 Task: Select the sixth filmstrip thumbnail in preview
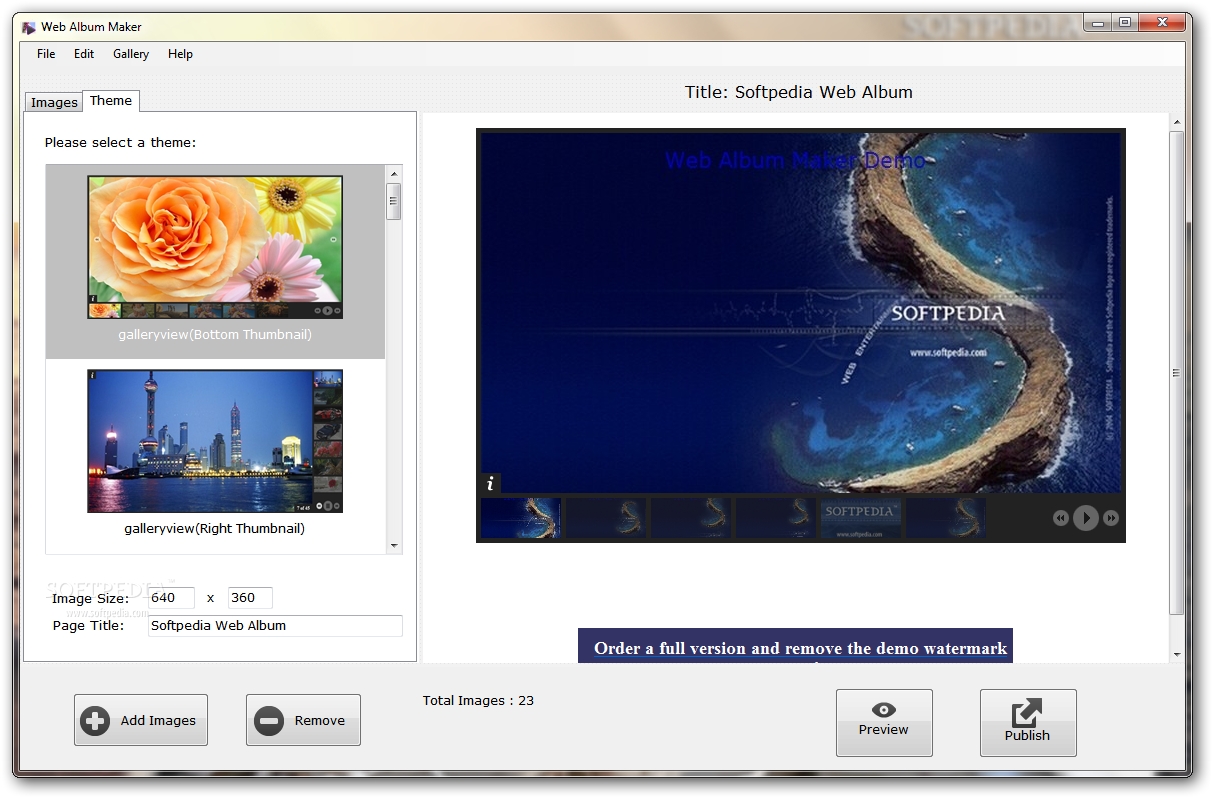[x=946, y=518]
